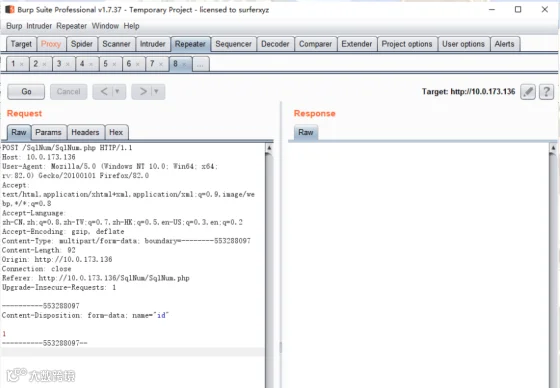The height and width of the screenshot is (388, 560).
Task: Open the Proxy tab
Action: [51, 44]
